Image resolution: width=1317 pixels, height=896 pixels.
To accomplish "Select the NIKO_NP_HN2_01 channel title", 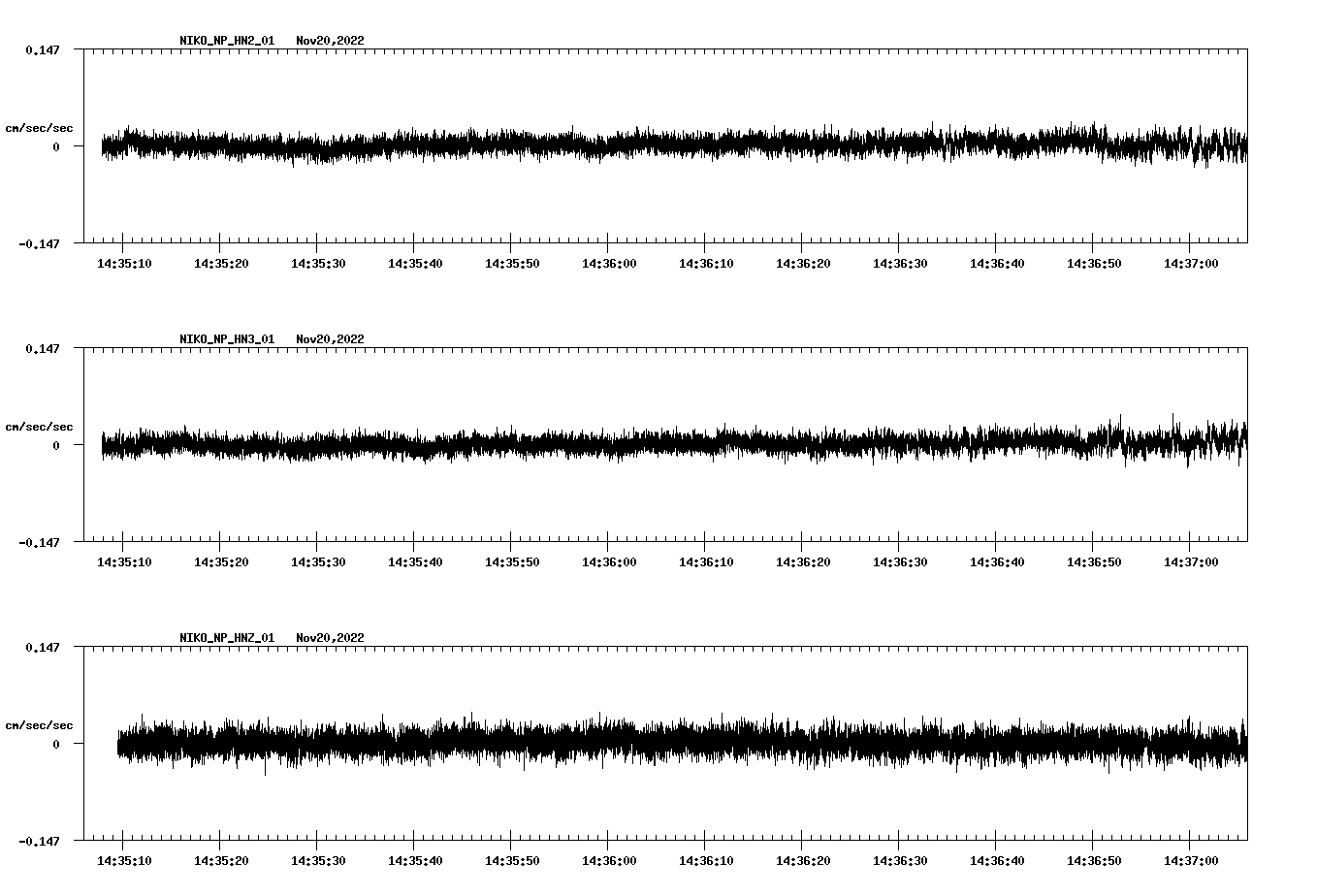I will click(227, 41).
